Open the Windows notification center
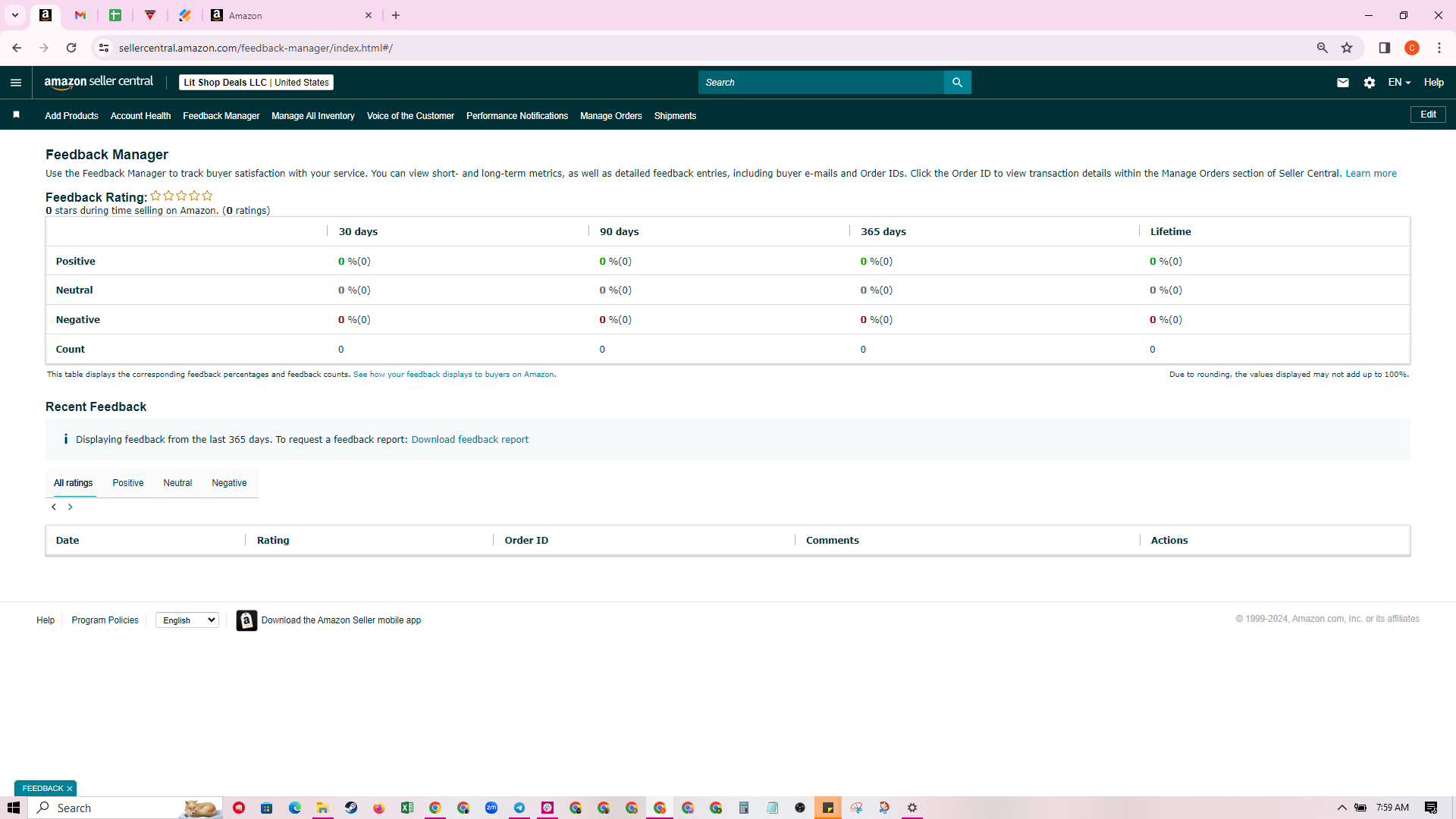This screenshot has width=1456, height=819. click(x=1431, y=808)
